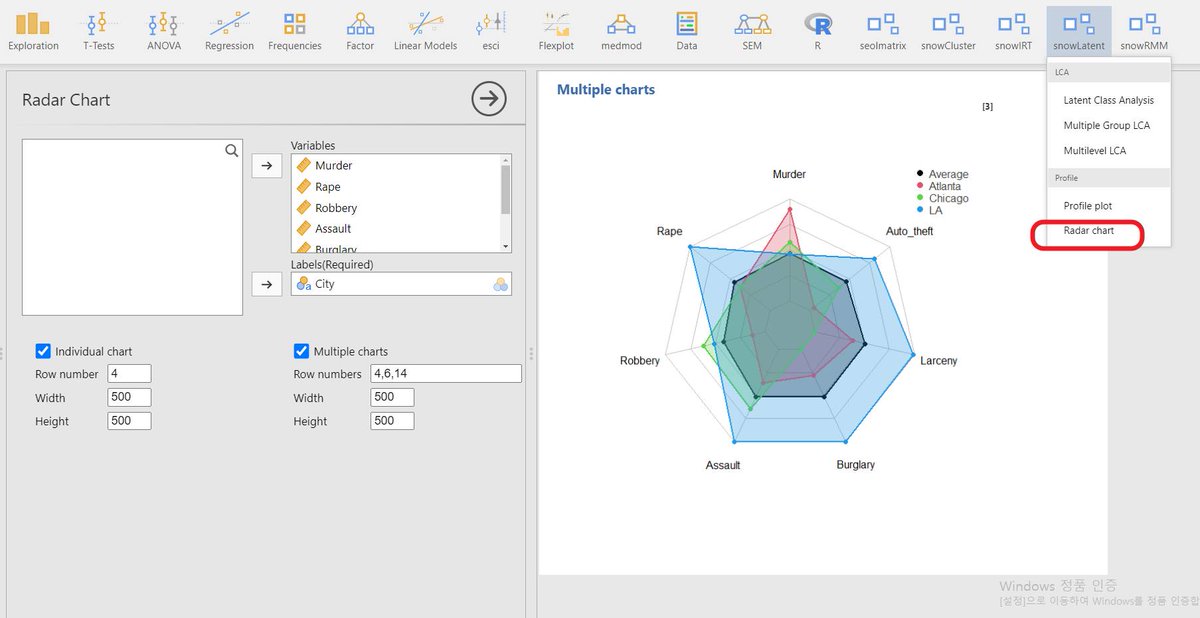1200x618 pixels.
Task: Open the Flexplot module menu
Action: pos(556,31)
